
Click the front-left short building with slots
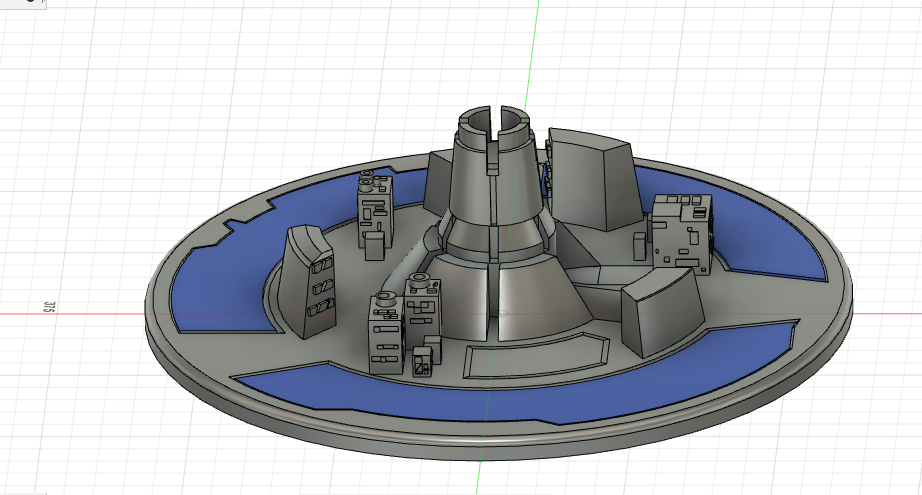(x=386, y=333)
